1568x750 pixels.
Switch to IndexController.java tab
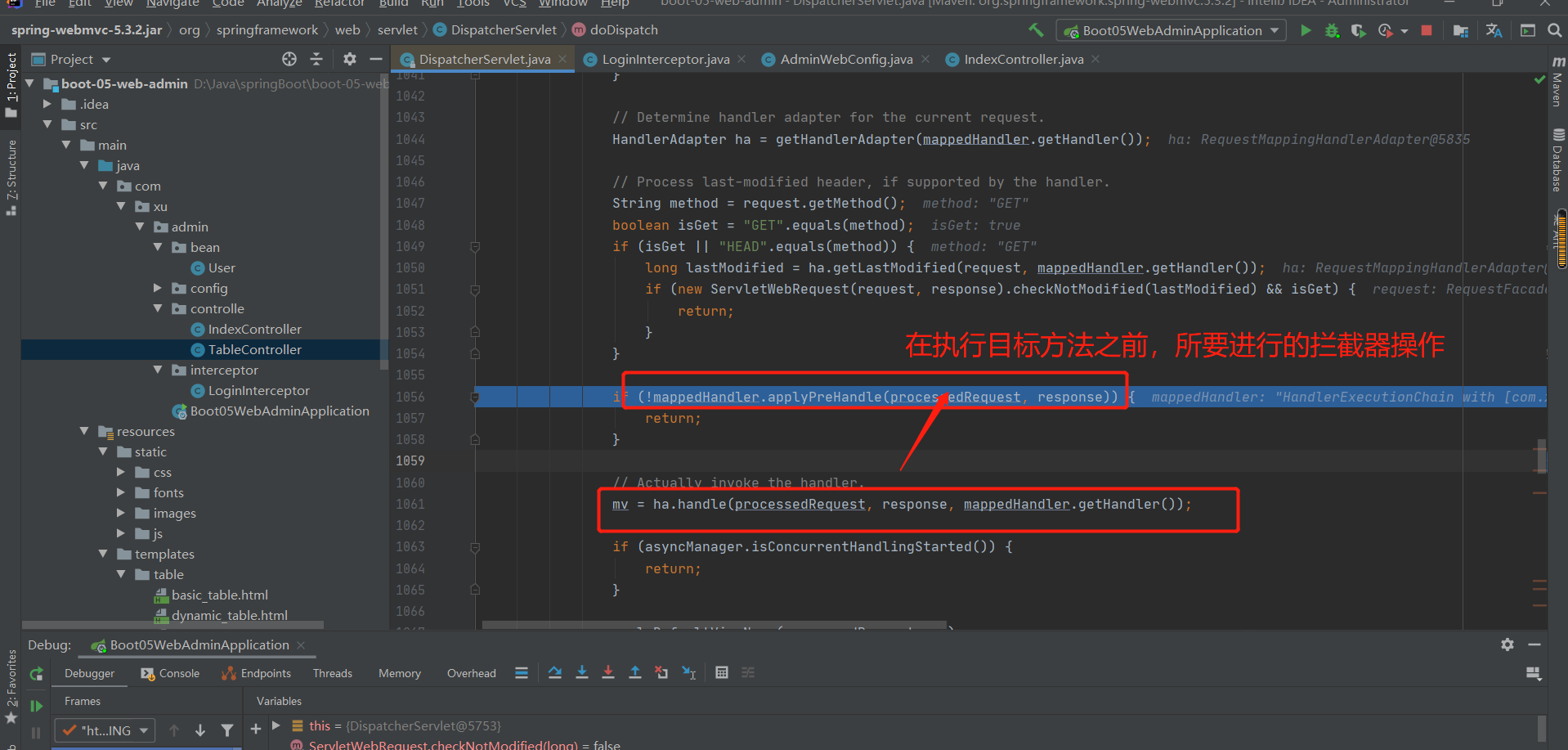coord(1023,59)
